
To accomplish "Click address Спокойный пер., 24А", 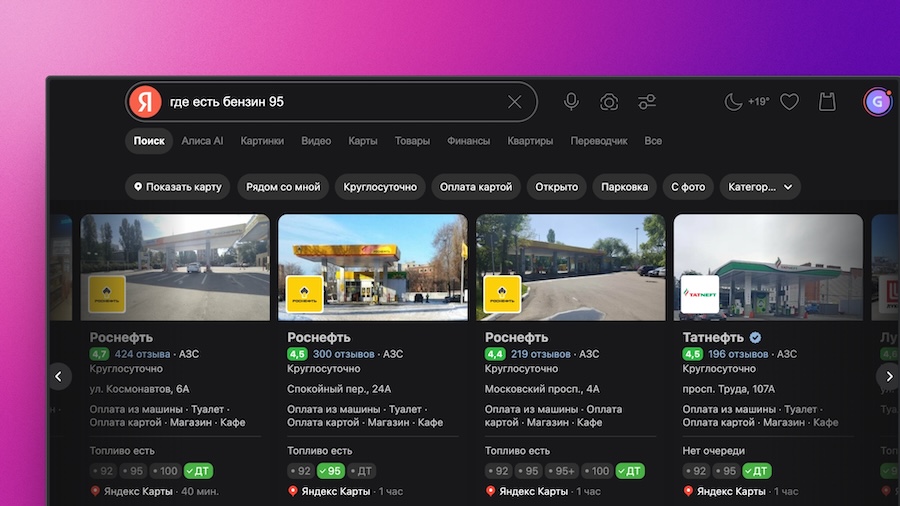I will (x=339, y=389).
